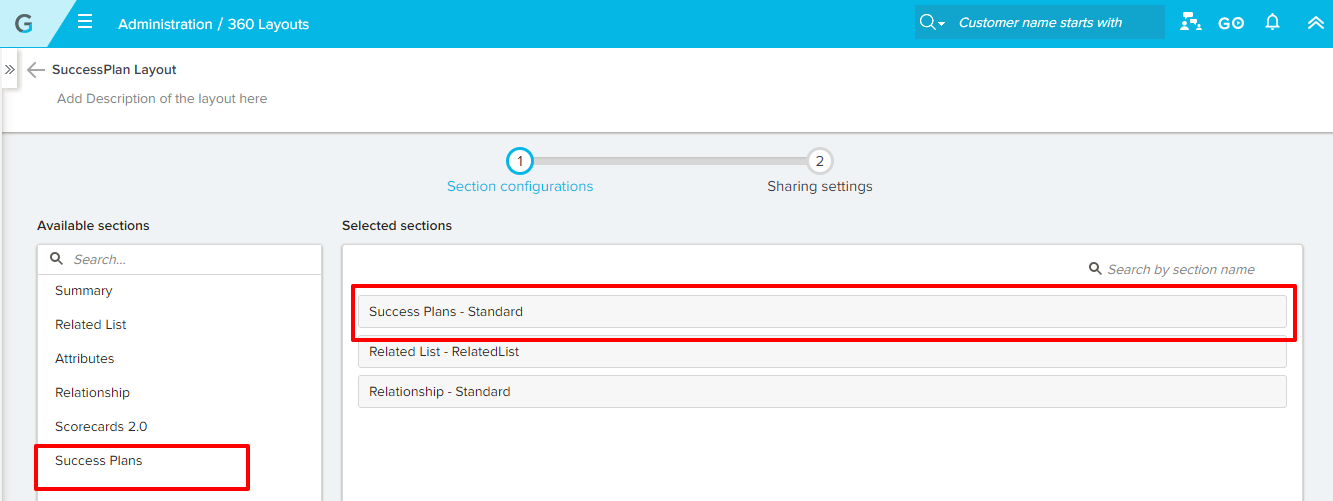1333x501 pixels.
Task: Select Summary in Available sections
Action: click(x=84, y=291)
